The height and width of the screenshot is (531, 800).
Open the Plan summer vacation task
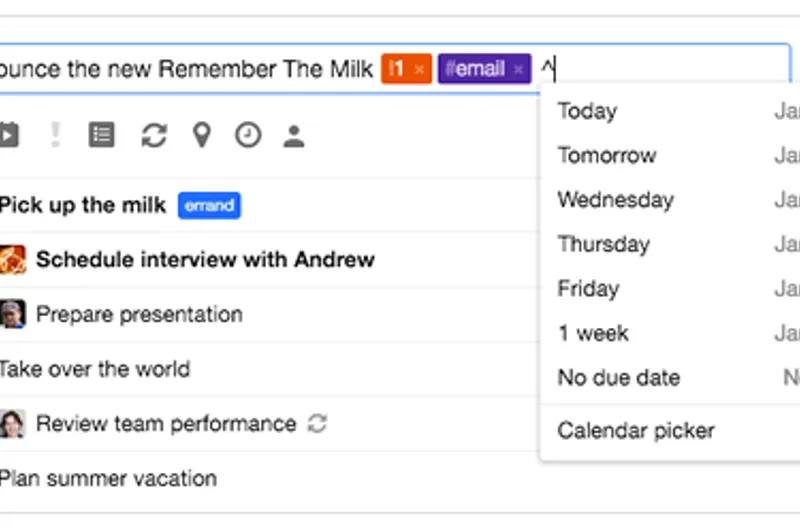pos(108,479)
